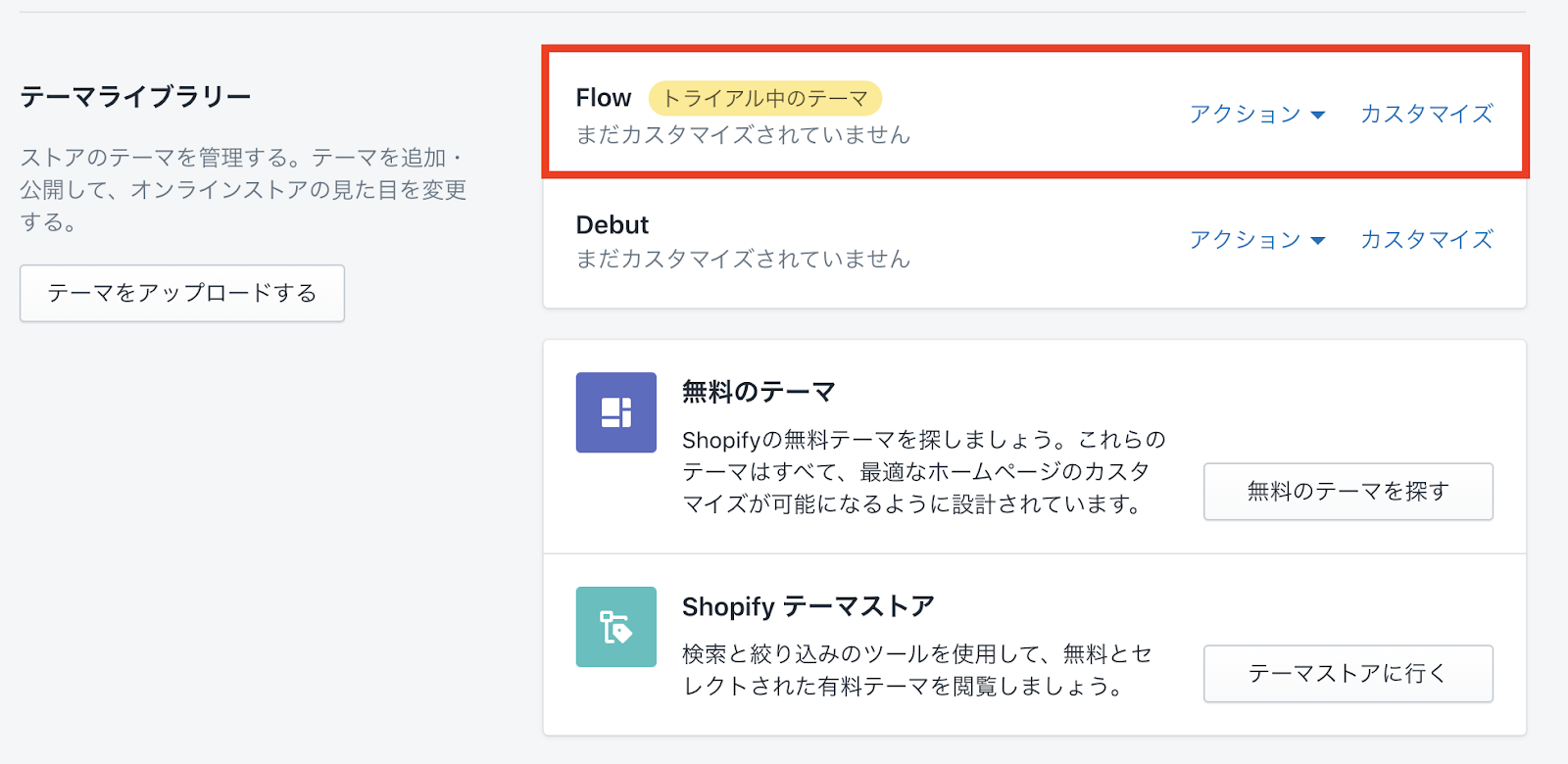The height and width of the screenshot is (764, 1568).
Task: Click the 無料のテーマ section heading
Action: click(x=759, y=392)
